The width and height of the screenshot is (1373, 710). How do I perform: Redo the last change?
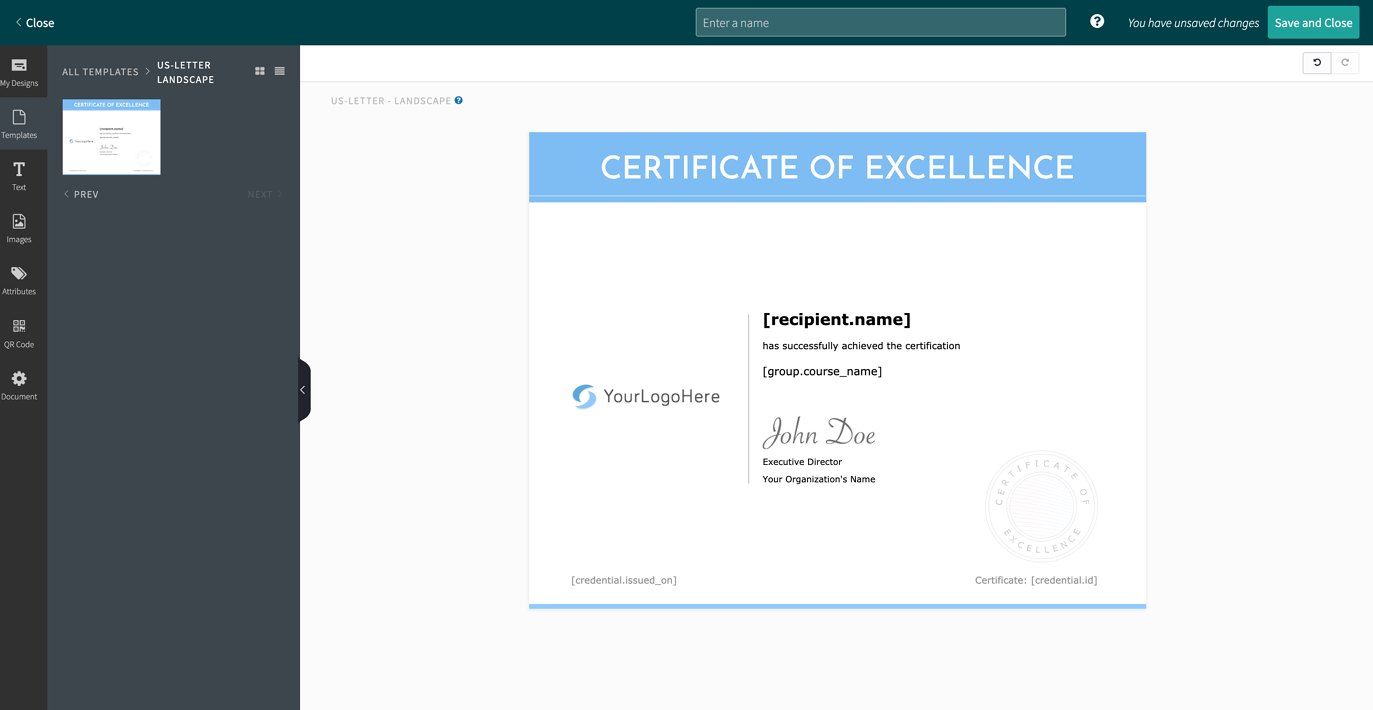coord(1345,62)
